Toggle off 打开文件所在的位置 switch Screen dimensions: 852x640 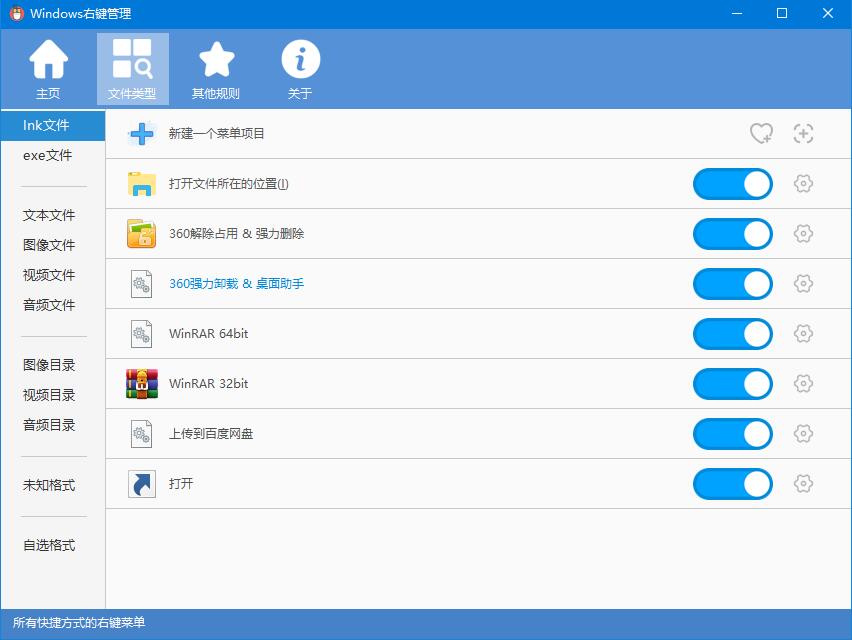[x=732, y=184]
